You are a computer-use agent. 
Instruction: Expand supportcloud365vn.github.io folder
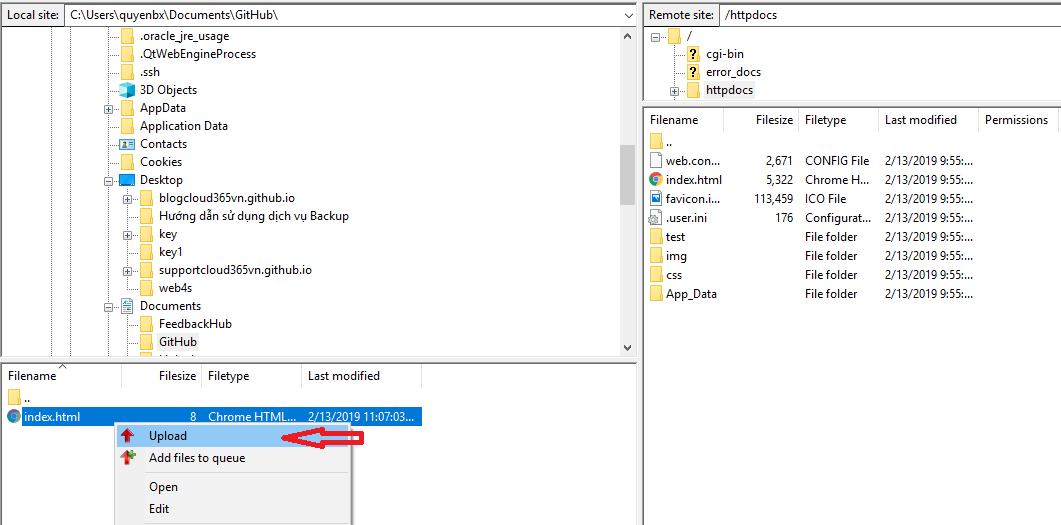127,271
